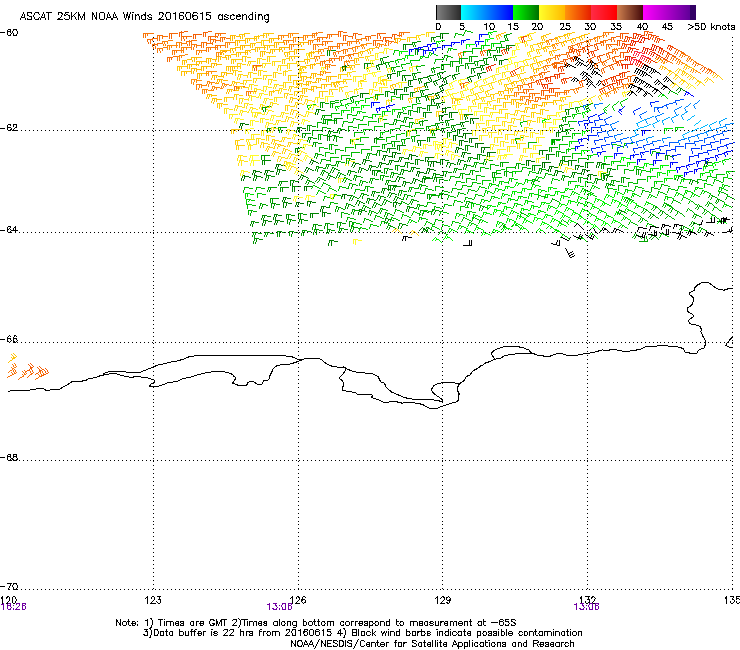Click the '-64' latitude axis label

coord(9,230)
